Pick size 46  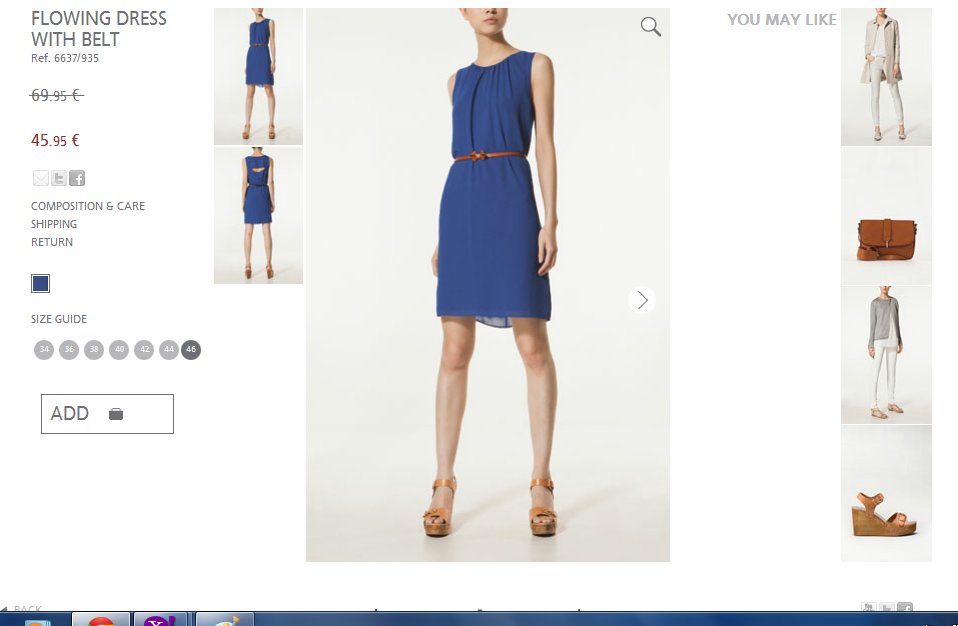click(x=191, y=350)
